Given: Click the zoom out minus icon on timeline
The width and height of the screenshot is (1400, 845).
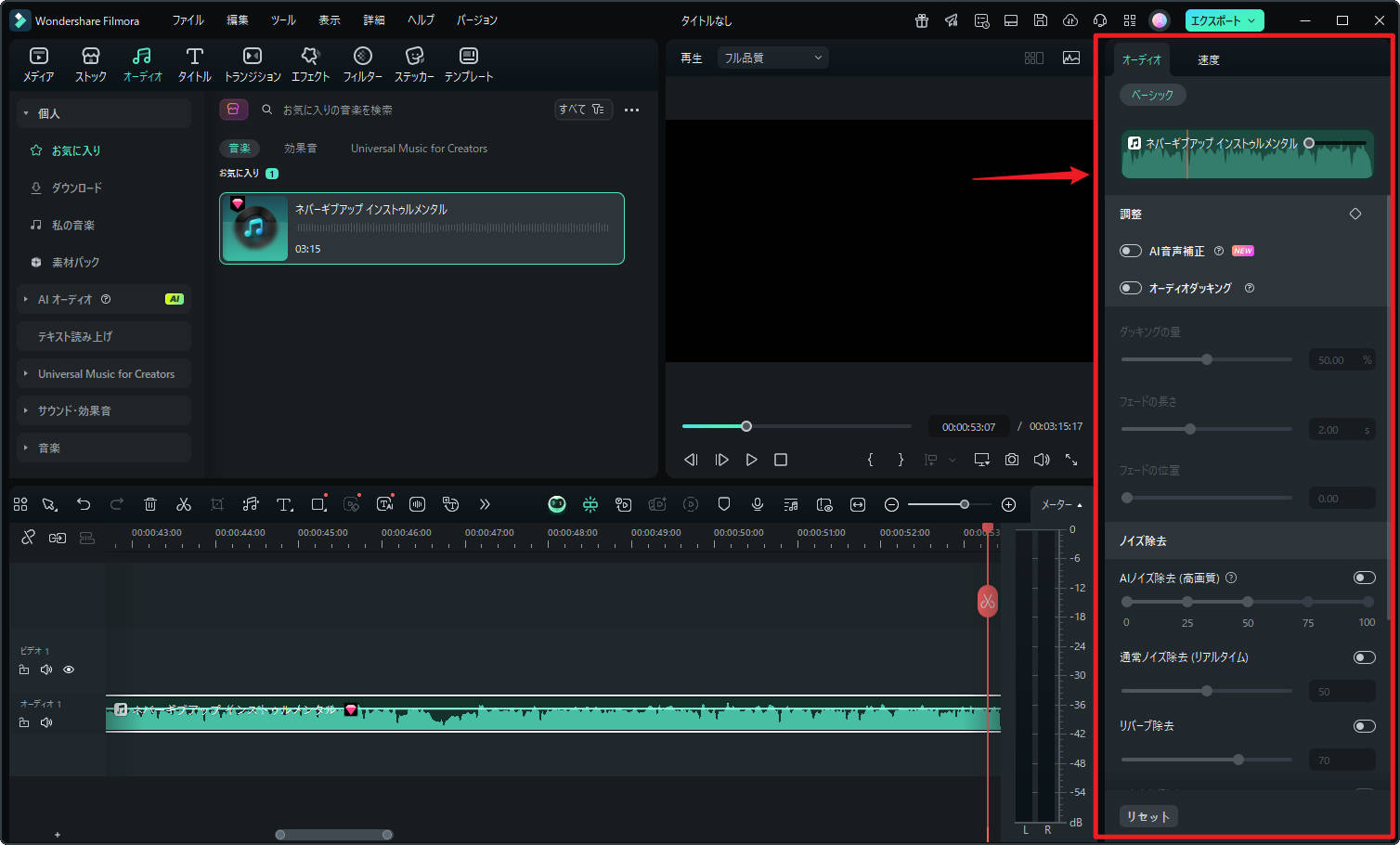Looking at the screenshot, I should click(891, 504).
